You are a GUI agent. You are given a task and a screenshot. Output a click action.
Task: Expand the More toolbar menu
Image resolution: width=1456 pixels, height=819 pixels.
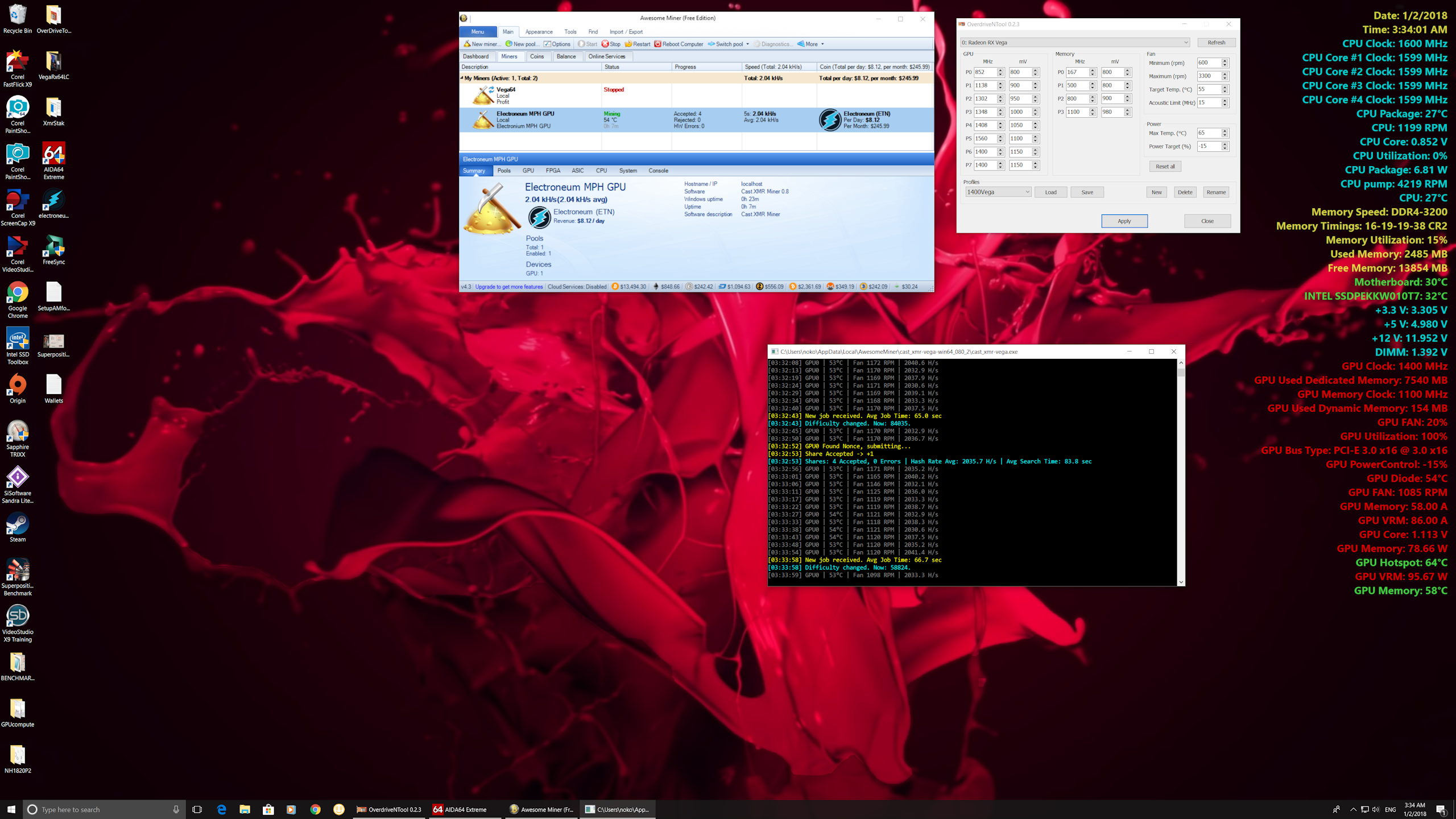click(810, 44)
